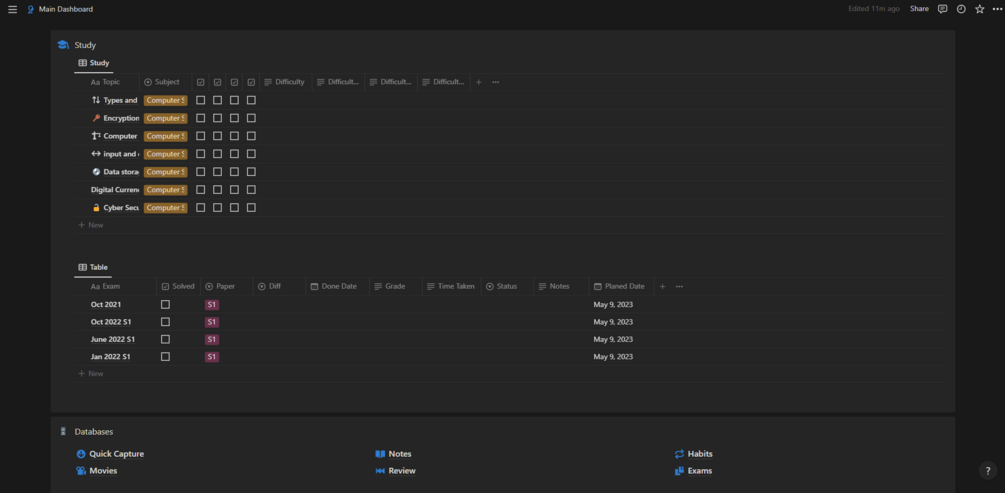Click the S1 tag in Jan 2022 S1 row
This screenshot has width=1005, height=493.
(212, 356)
